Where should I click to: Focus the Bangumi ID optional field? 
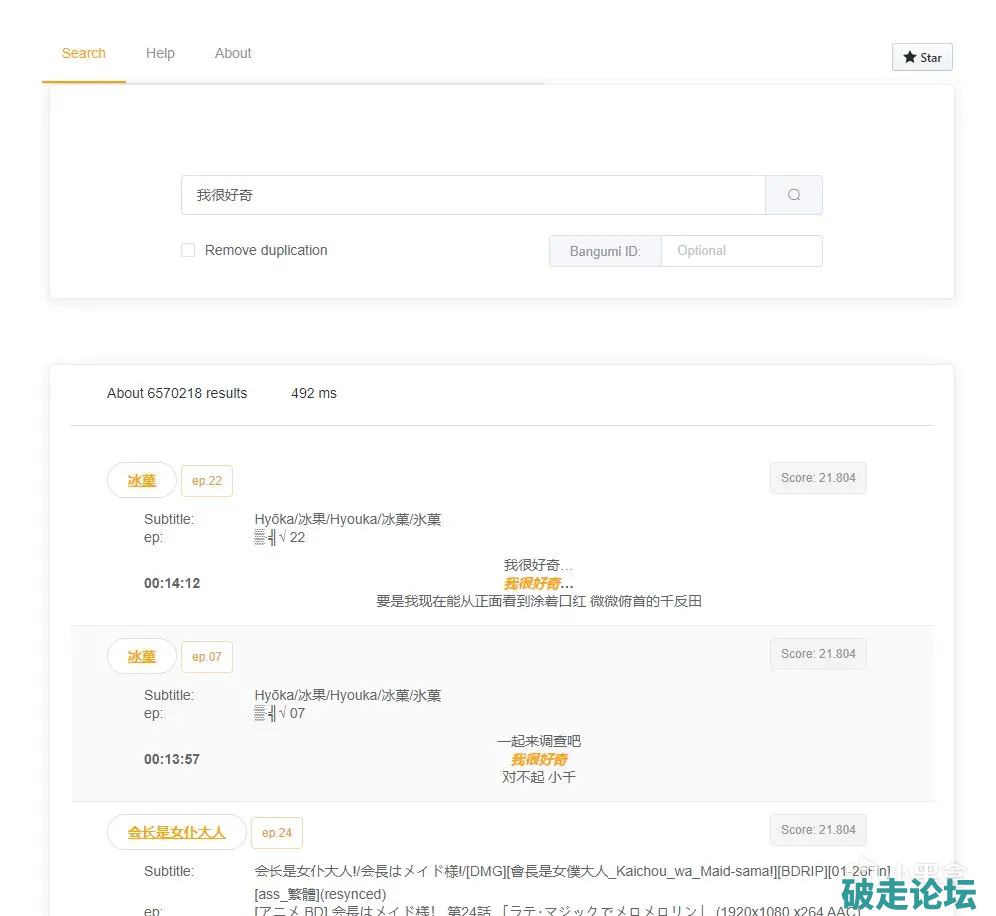[741, 251]
